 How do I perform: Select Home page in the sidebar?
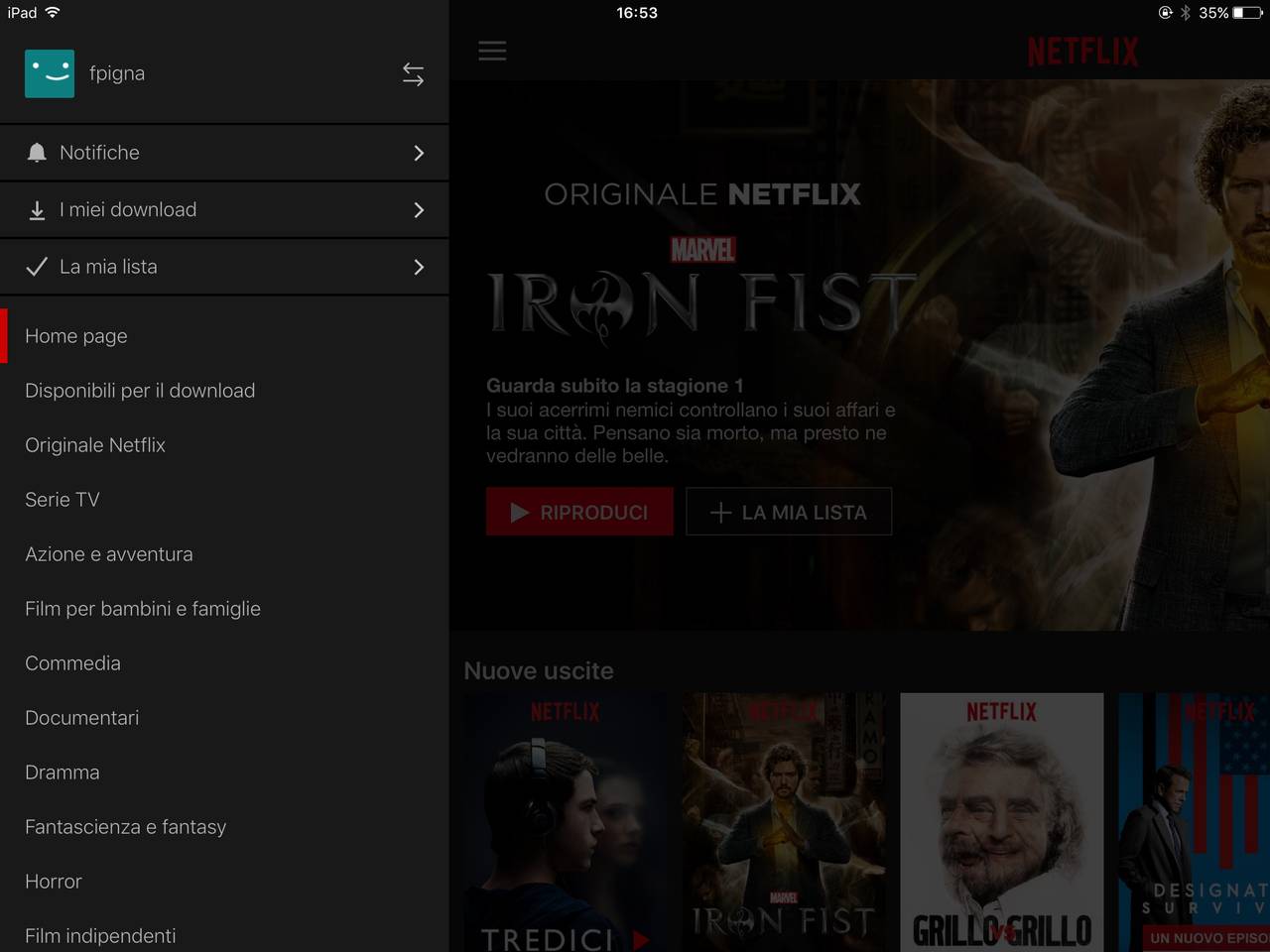click(x=224, y=336)
